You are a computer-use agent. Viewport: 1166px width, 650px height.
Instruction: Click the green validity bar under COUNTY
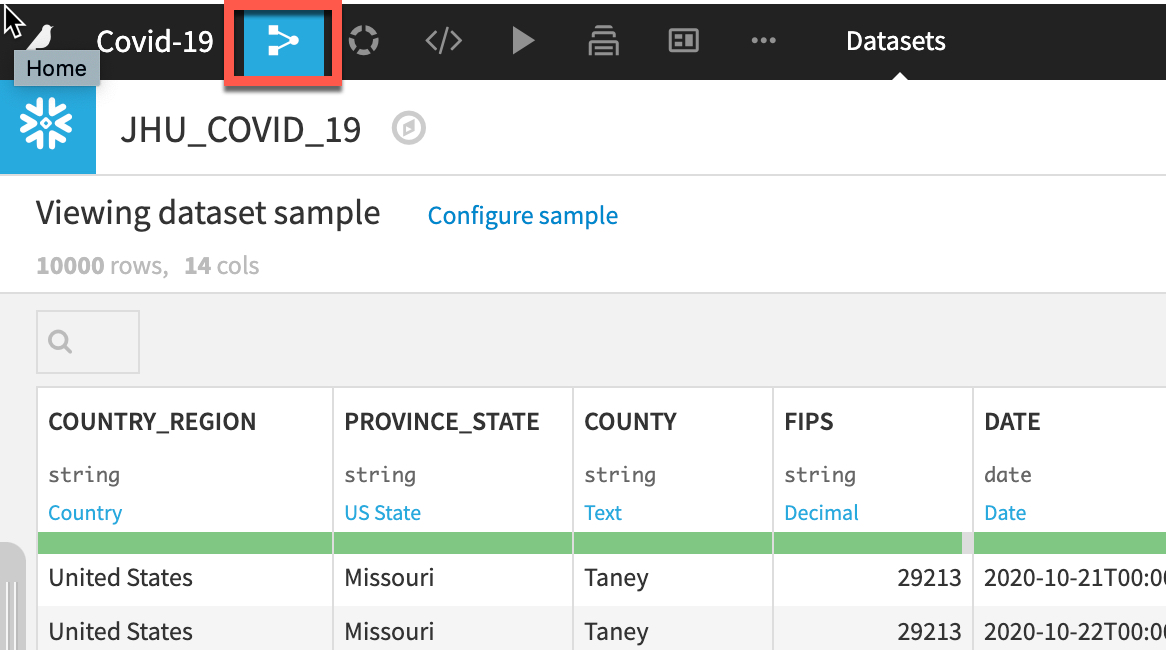coord(672,543)
